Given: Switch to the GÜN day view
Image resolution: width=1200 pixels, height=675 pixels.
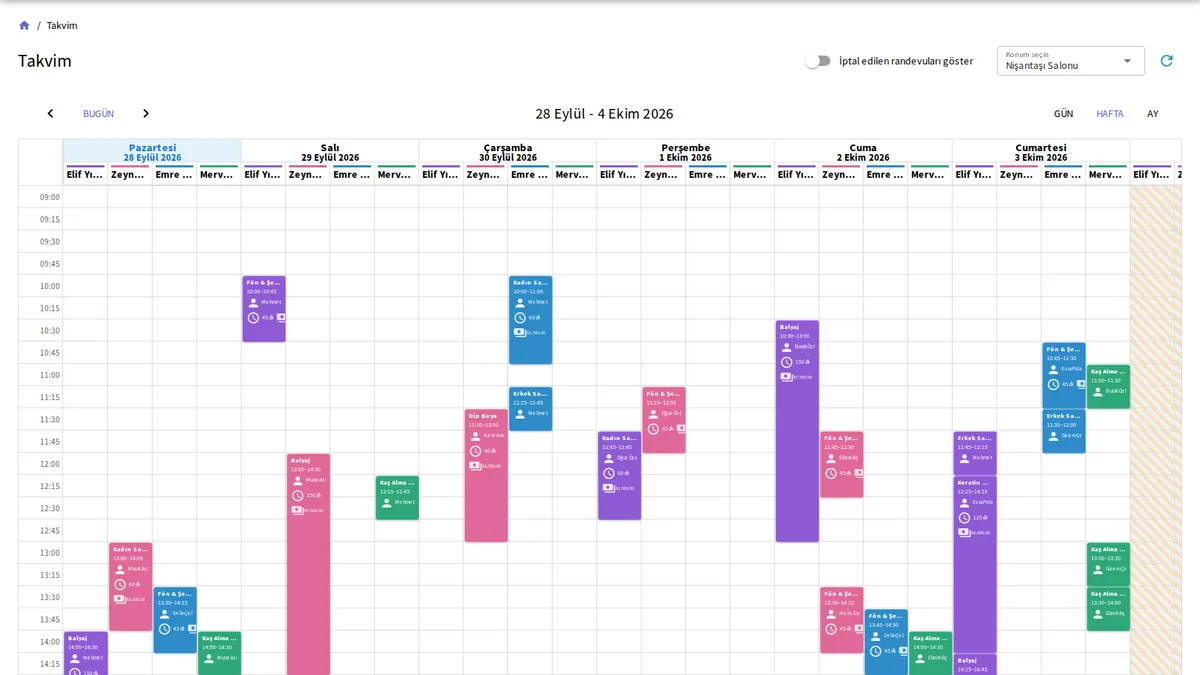Looking at the screenshot, I should point(1063,114).
